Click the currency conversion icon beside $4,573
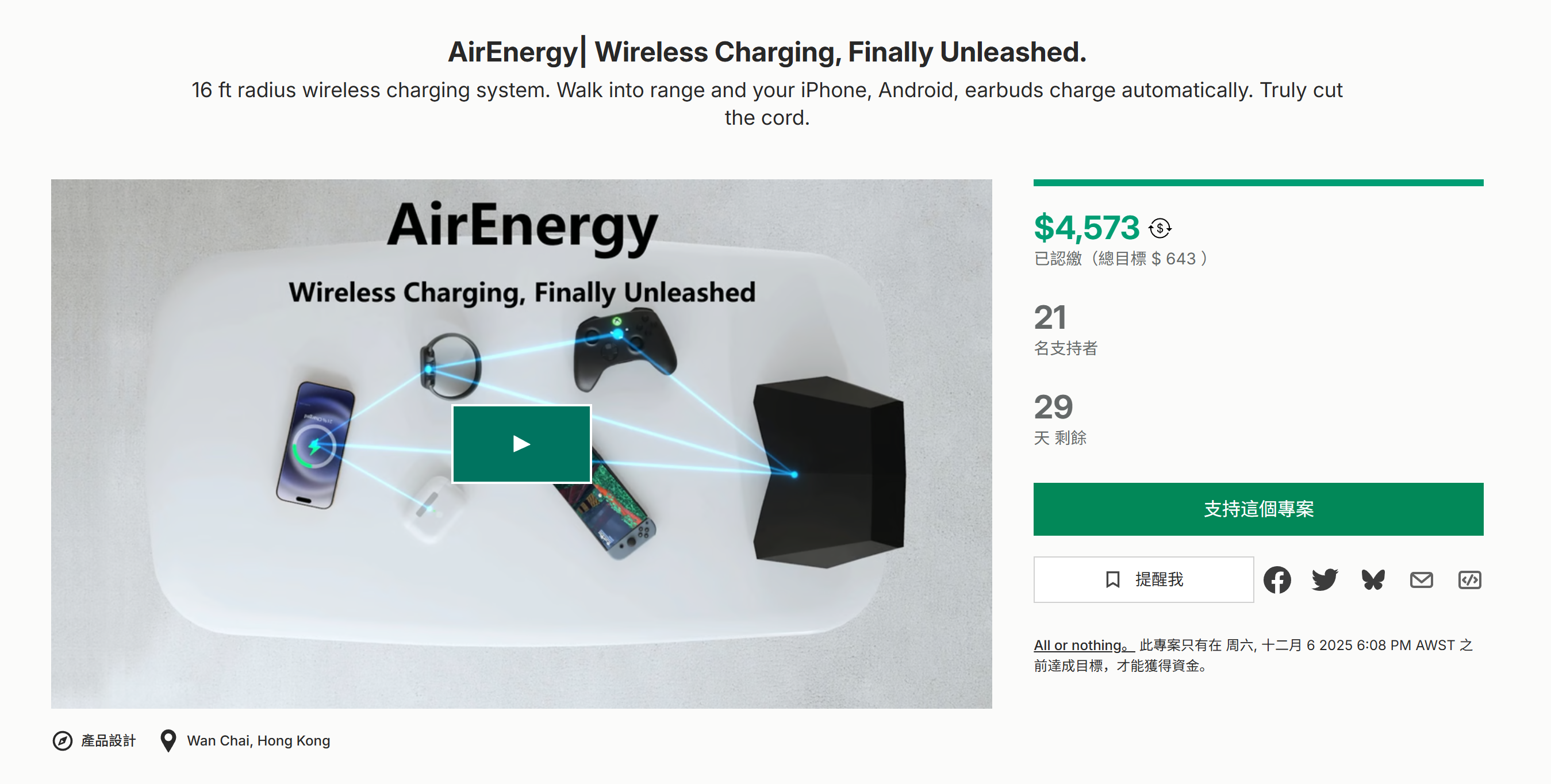Image resolution: width=1551 pixels, height=784 pixels. coord(1160,228)
